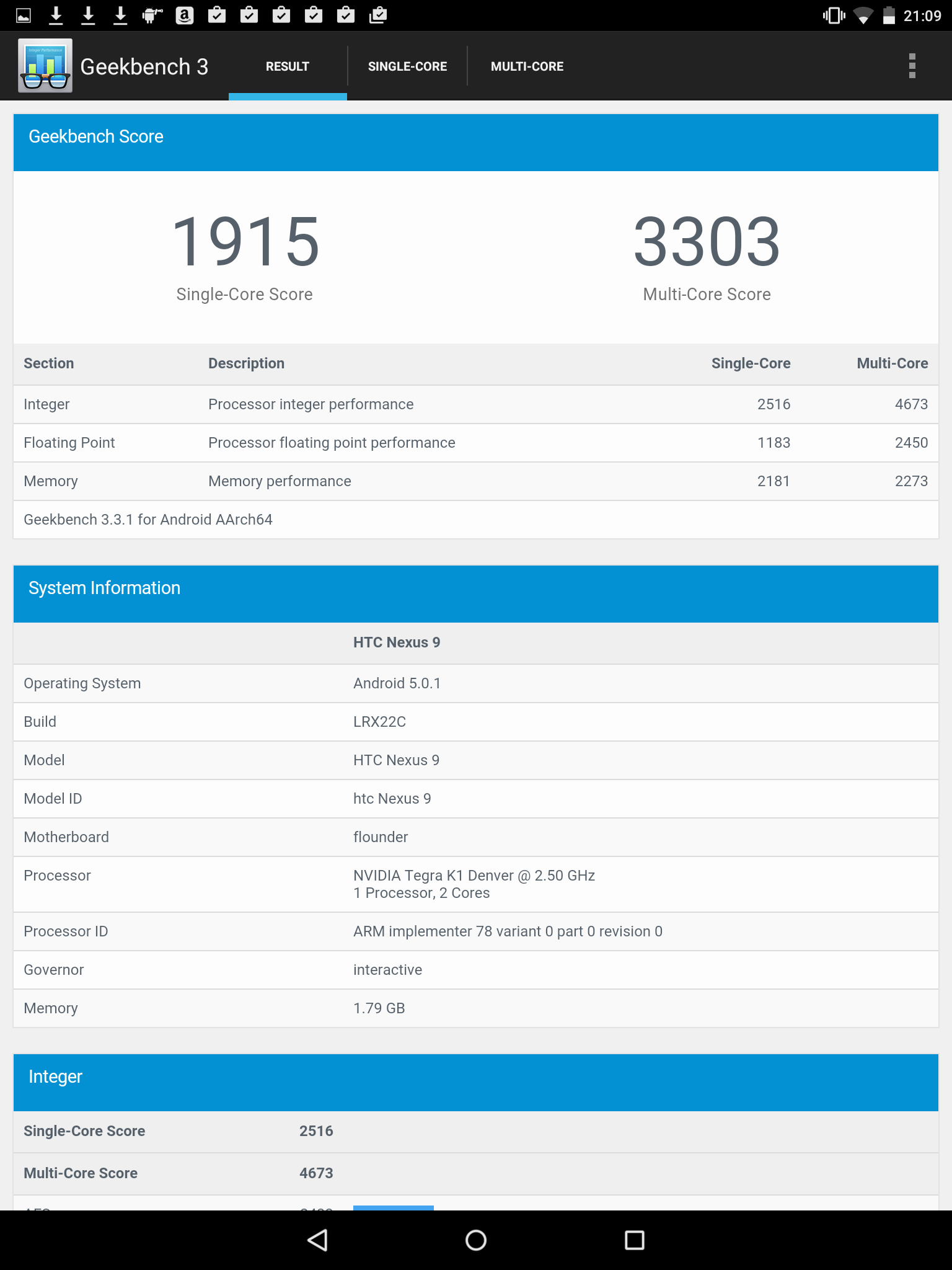Tap the Governor label
Screen dimensions: 952x1270
tap(53, 970)
